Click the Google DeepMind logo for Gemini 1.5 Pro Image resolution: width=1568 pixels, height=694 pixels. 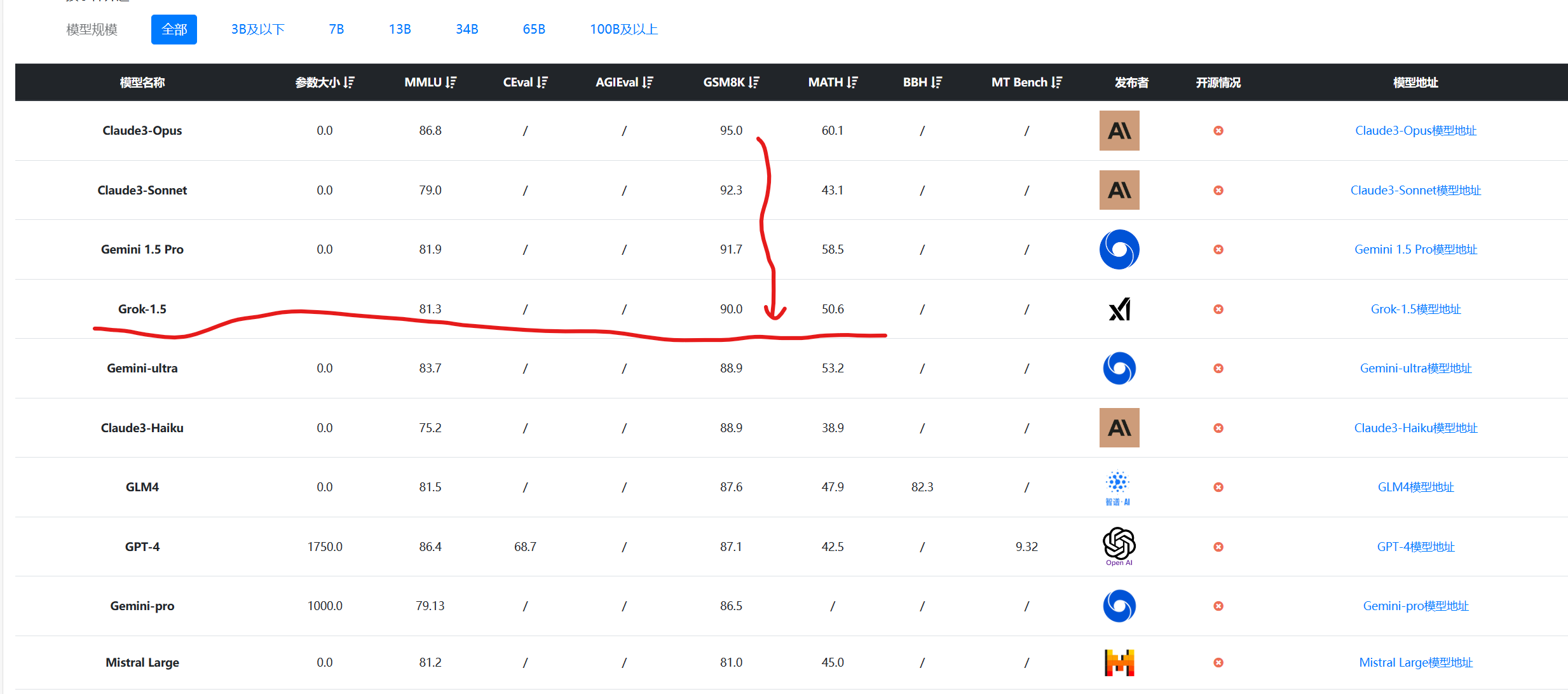pos(1119,249)
